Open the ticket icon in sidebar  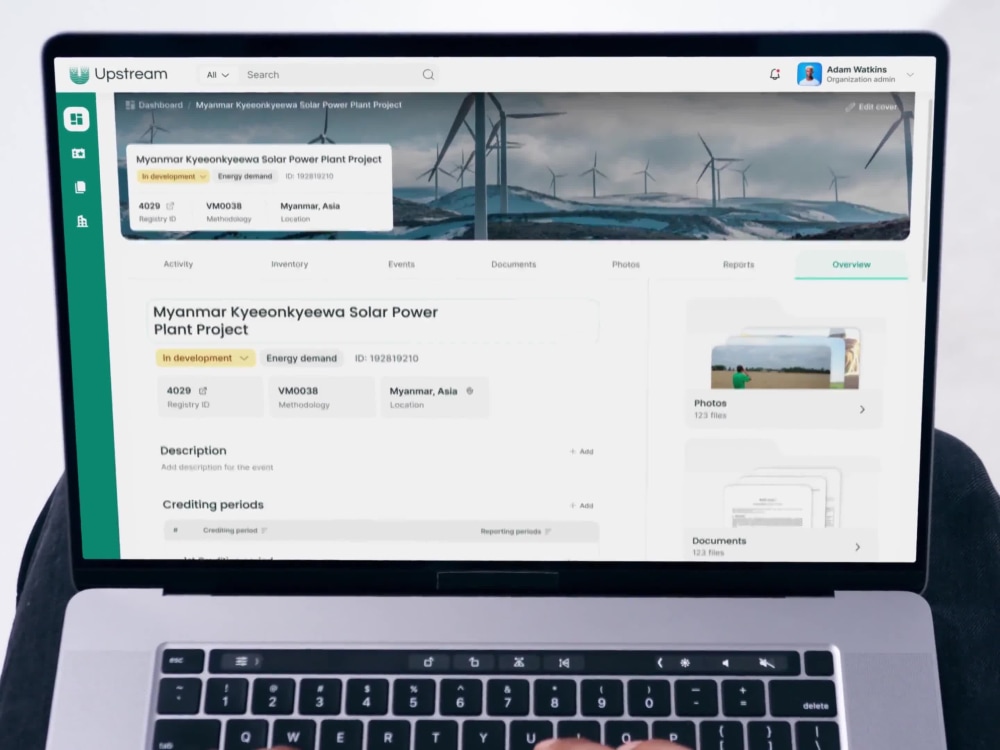click(78, 154)
